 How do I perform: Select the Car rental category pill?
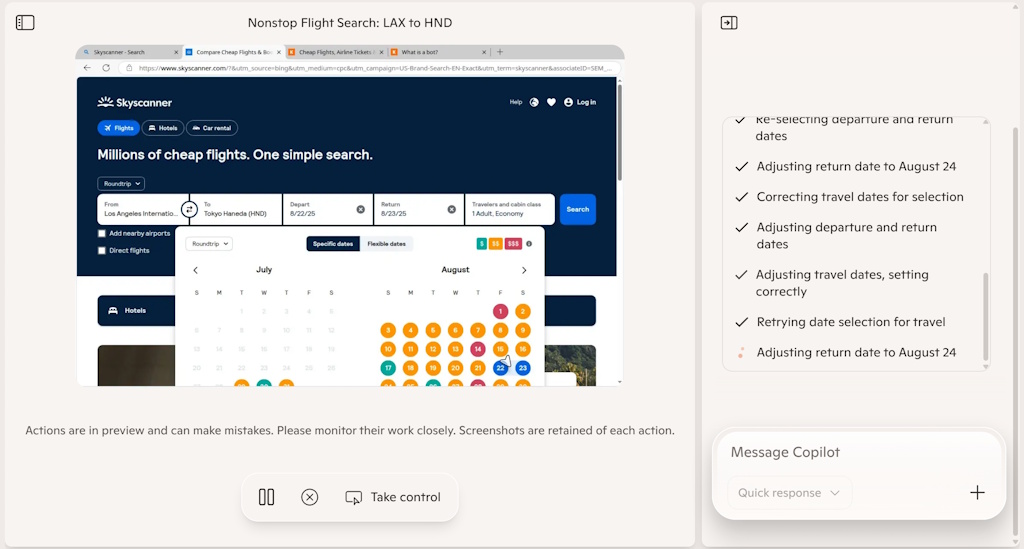coord(212,128)
